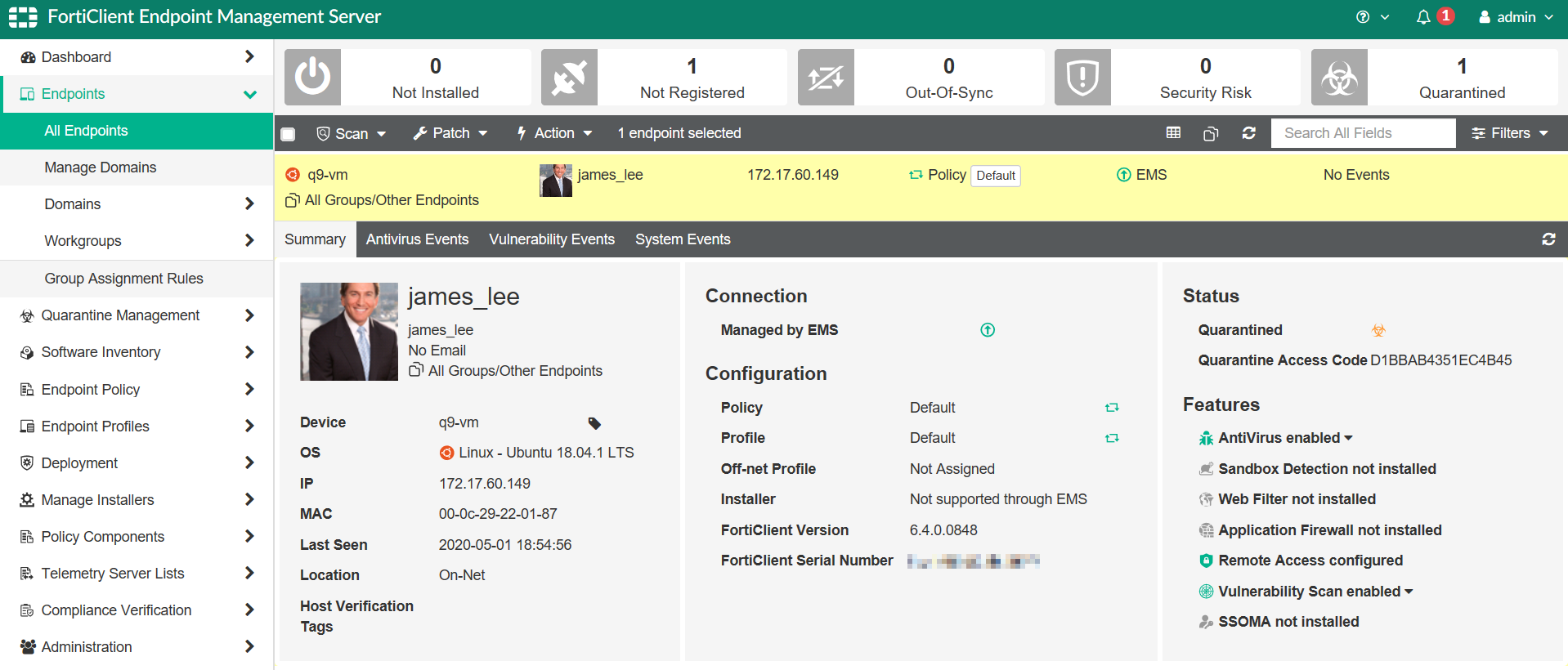Click the sync icon beside Policy Default
This screenshot has width=1568, height=670.
point(1112,408)
